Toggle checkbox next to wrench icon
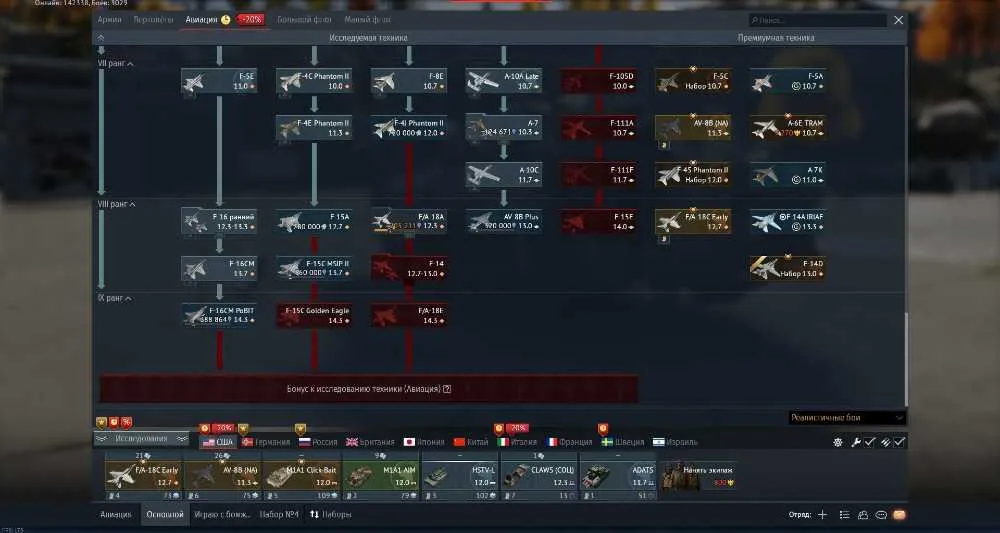 click(870, 442)
